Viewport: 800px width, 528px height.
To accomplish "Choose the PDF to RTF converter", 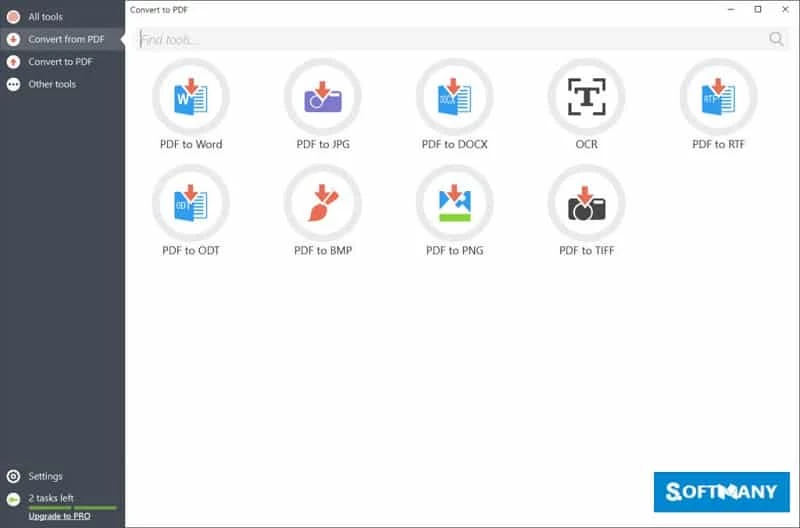I will coord(718,97).
